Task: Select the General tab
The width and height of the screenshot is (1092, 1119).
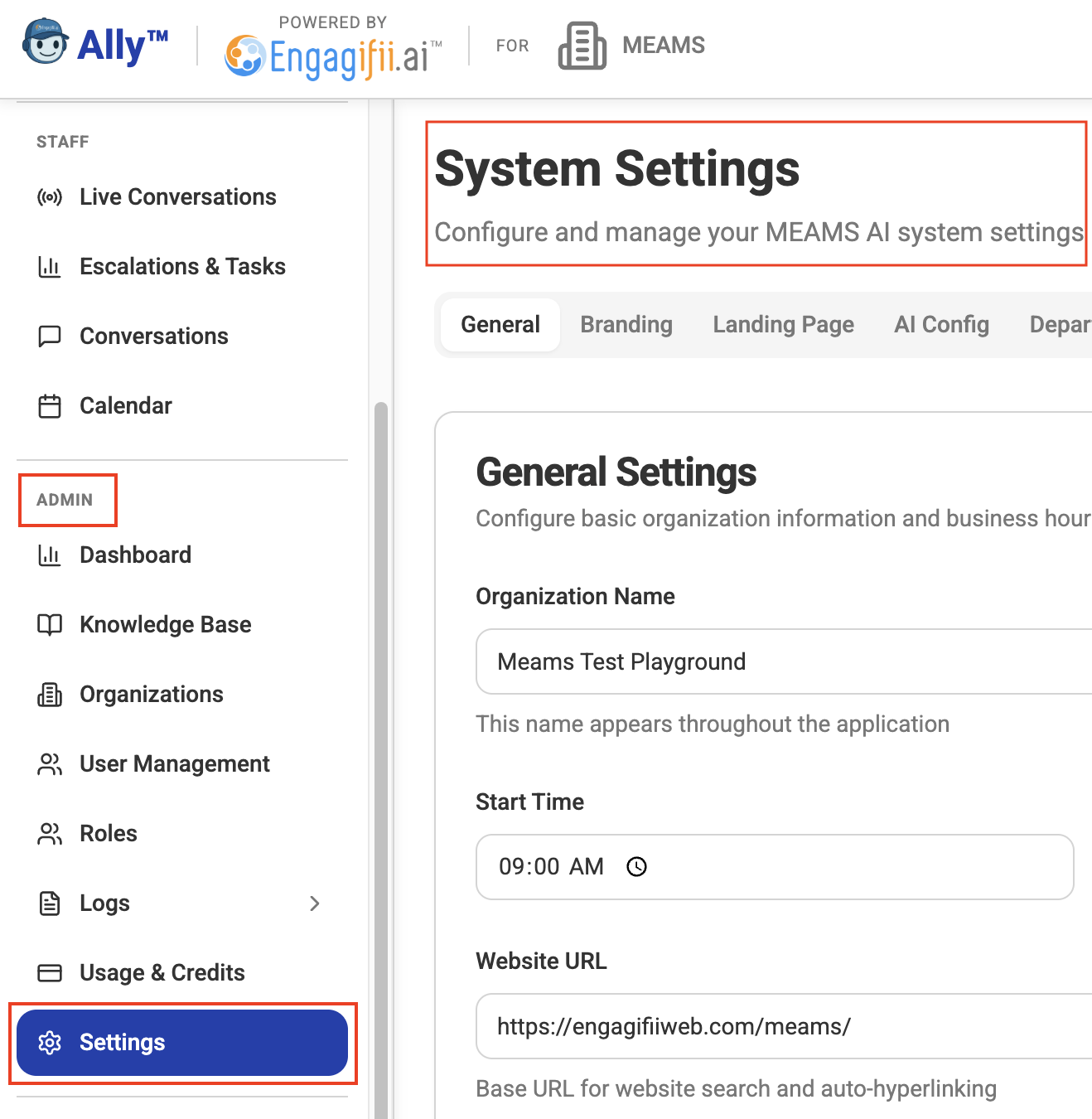Action: pos(500,325)
